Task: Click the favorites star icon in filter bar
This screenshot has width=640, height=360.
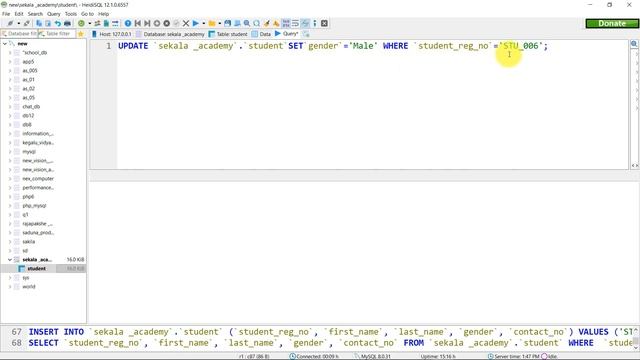Action: 80,34
